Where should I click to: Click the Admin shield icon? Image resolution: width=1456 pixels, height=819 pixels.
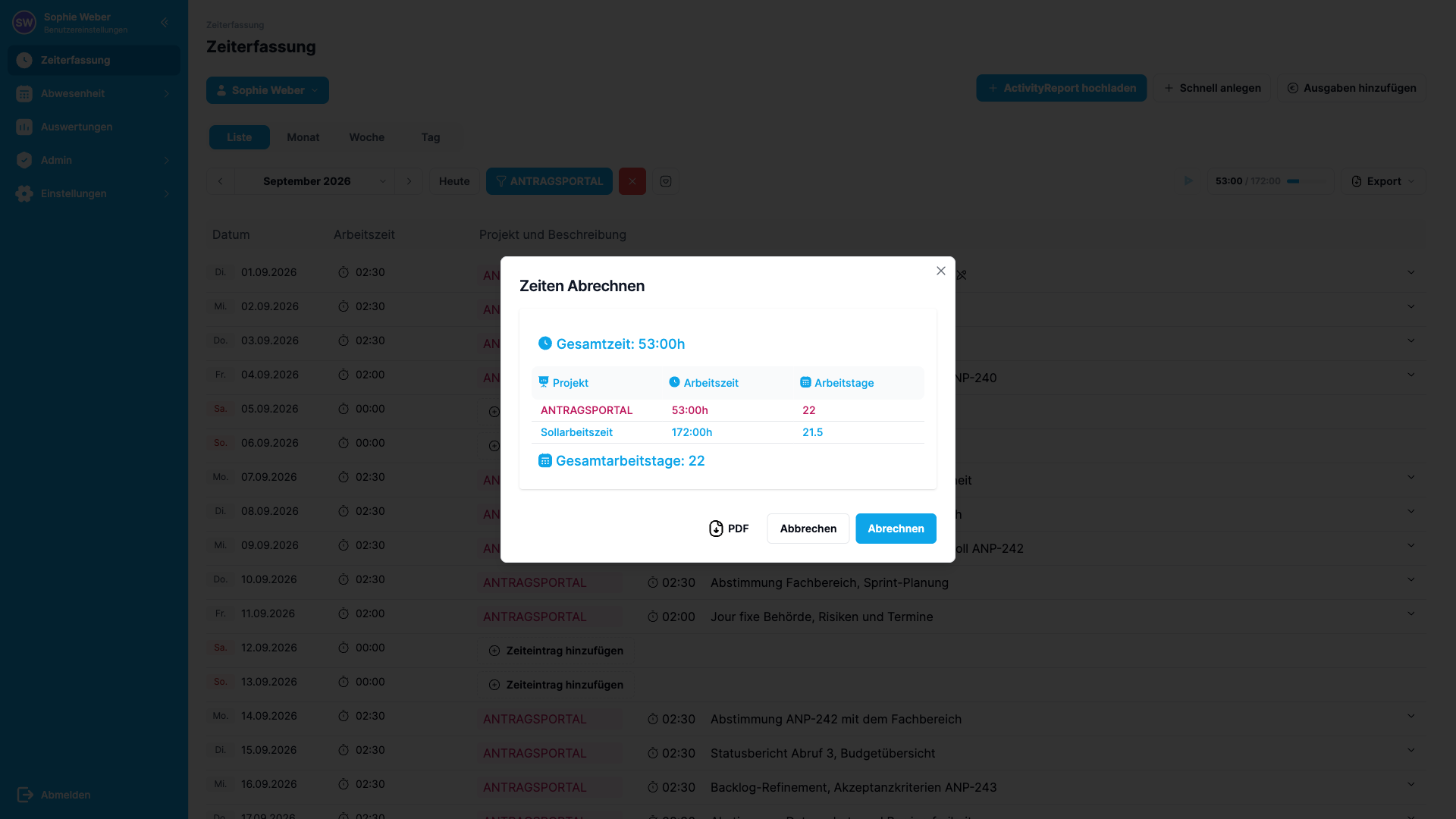[24, 160]
